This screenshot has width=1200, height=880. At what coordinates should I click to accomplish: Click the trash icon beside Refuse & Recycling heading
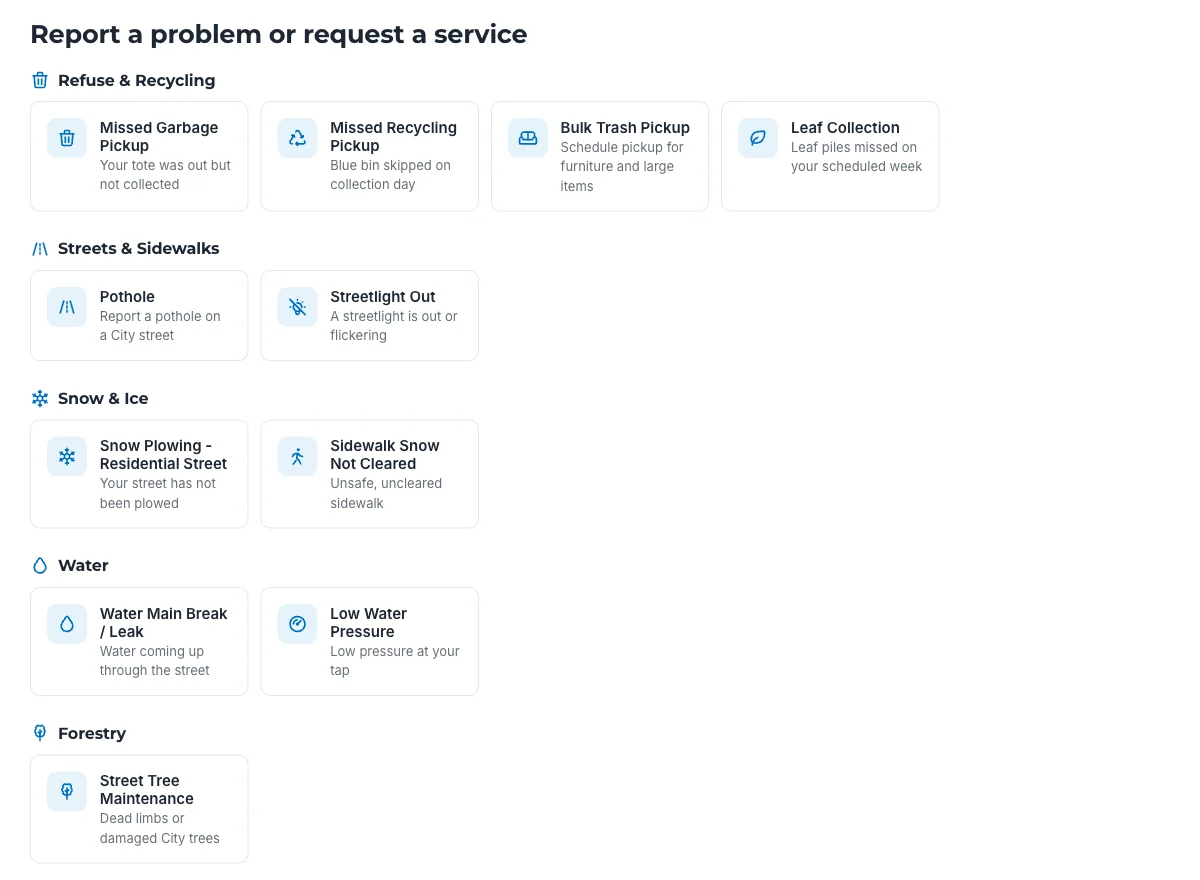coord(40,80)
